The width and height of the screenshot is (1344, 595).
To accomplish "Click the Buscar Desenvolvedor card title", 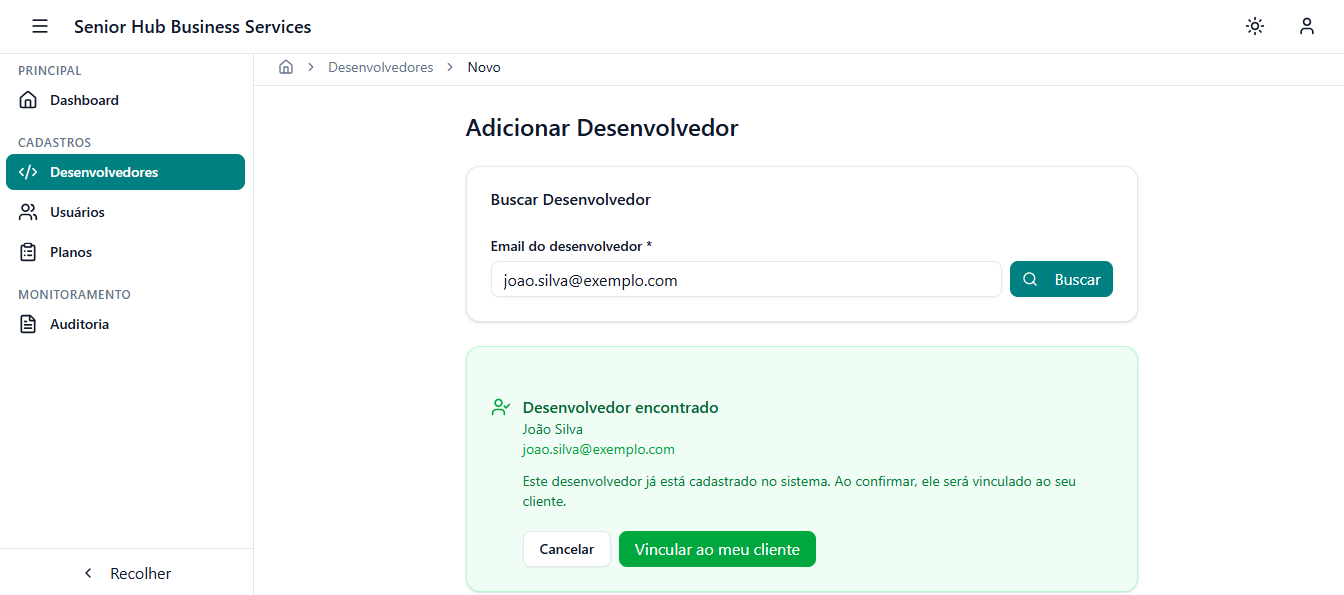I will click(571, 200).
